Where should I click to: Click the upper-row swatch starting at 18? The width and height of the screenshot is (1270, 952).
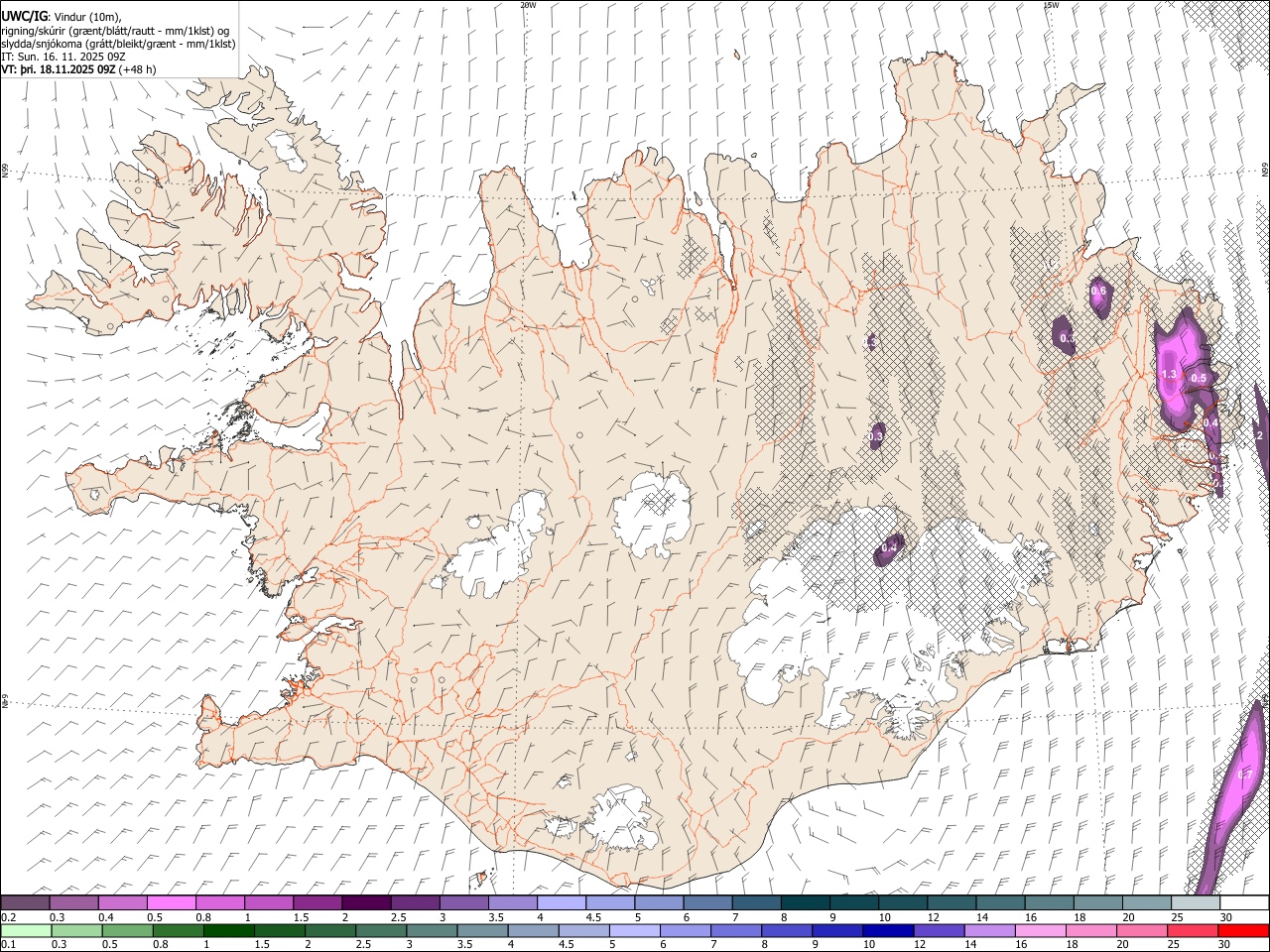(1098, 902)
